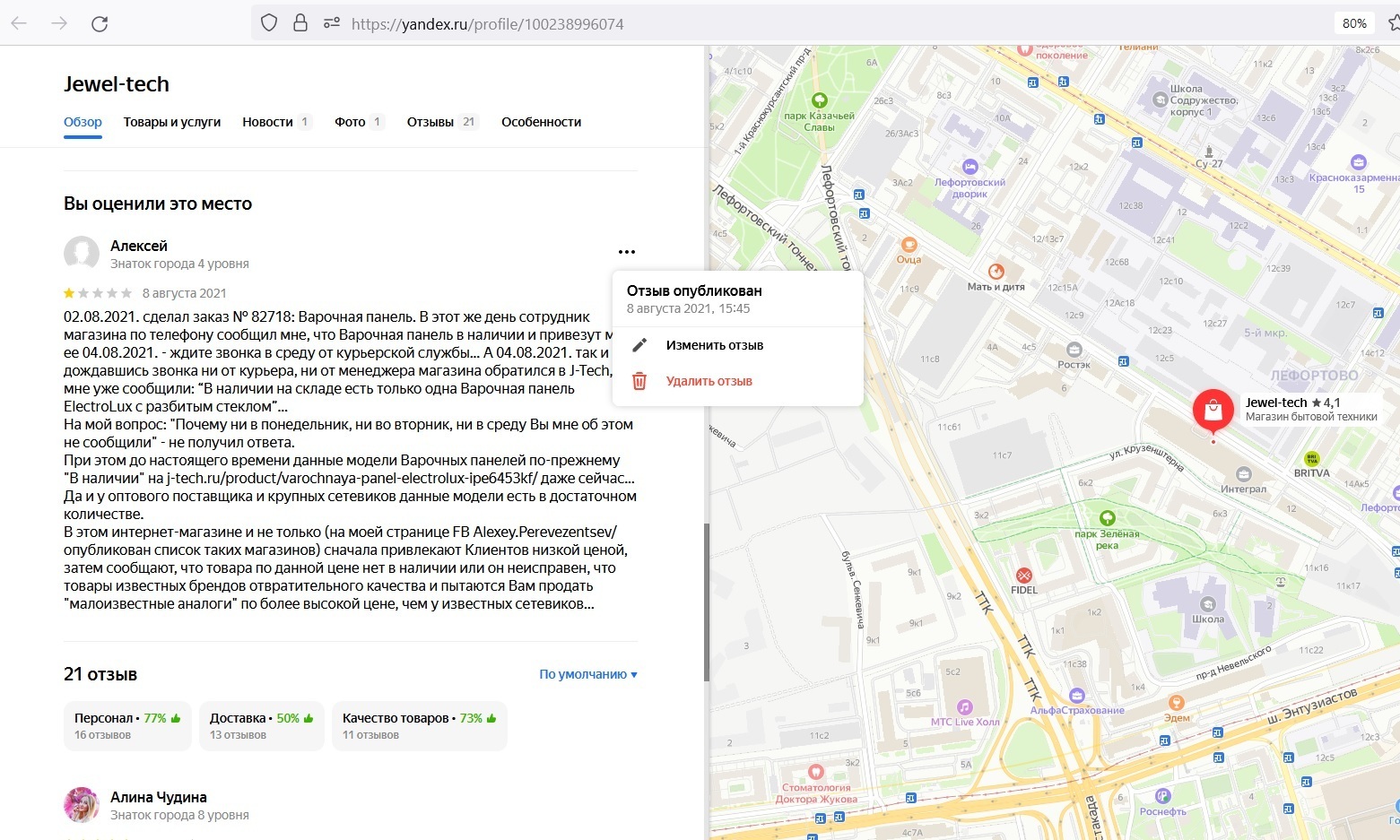
Task: Open the Фото tab
Action: (x=360, y=122)
